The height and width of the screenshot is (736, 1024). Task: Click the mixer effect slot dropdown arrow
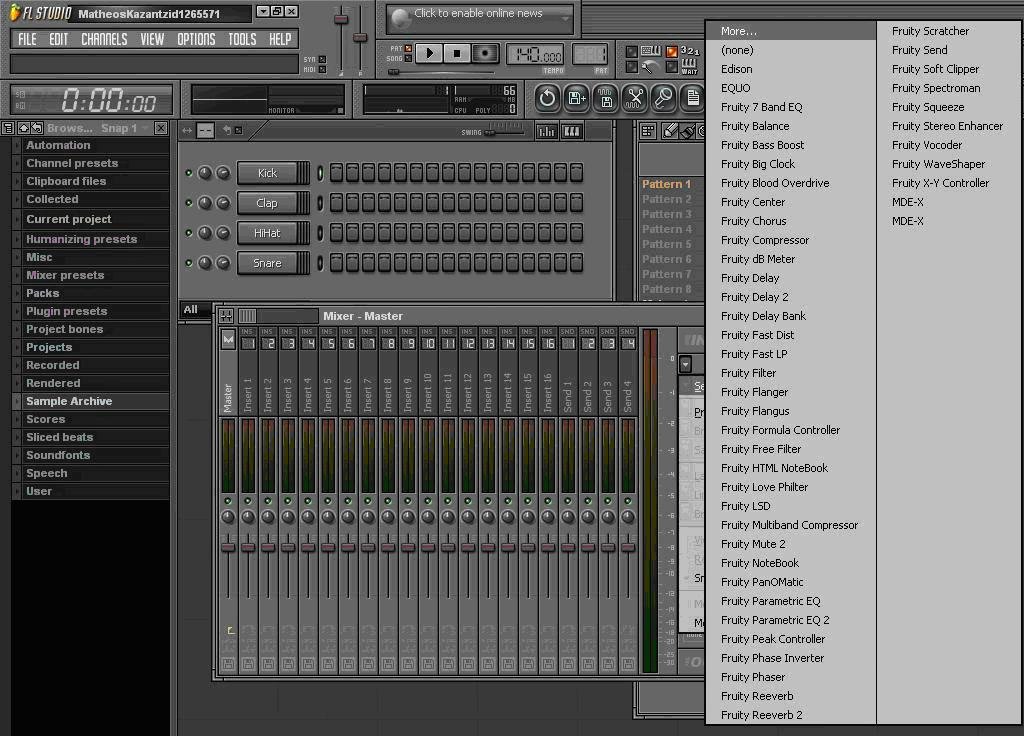click(686, 364)
